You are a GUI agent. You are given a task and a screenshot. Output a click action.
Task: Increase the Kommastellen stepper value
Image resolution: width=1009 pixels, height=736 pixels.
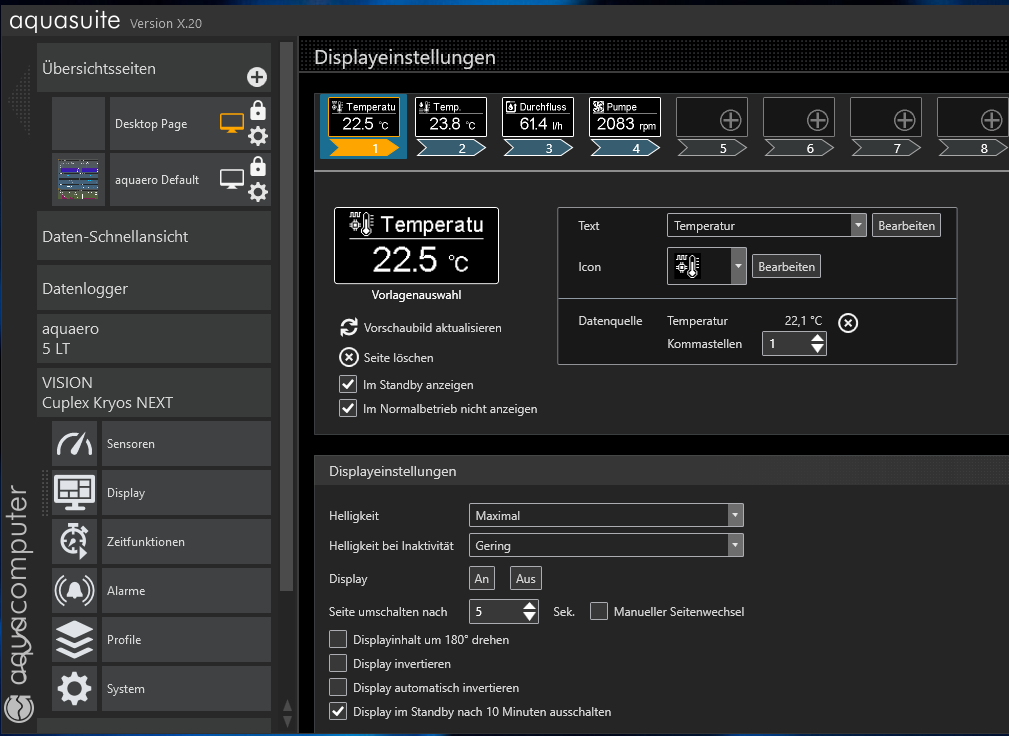pyautogui.click(x=818, y=339)
